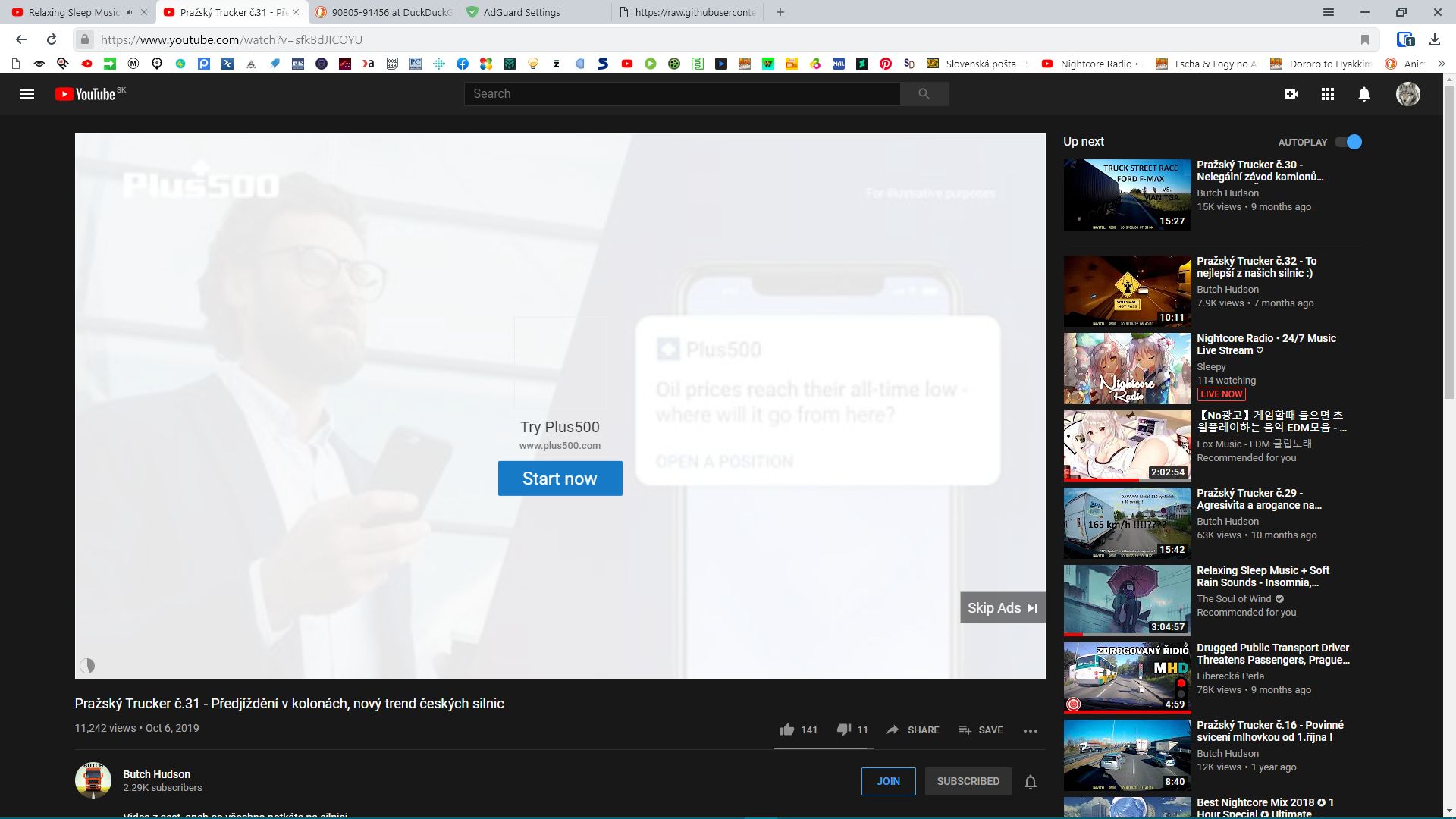Toggle the Autoplay switch

coord(1348,142)
